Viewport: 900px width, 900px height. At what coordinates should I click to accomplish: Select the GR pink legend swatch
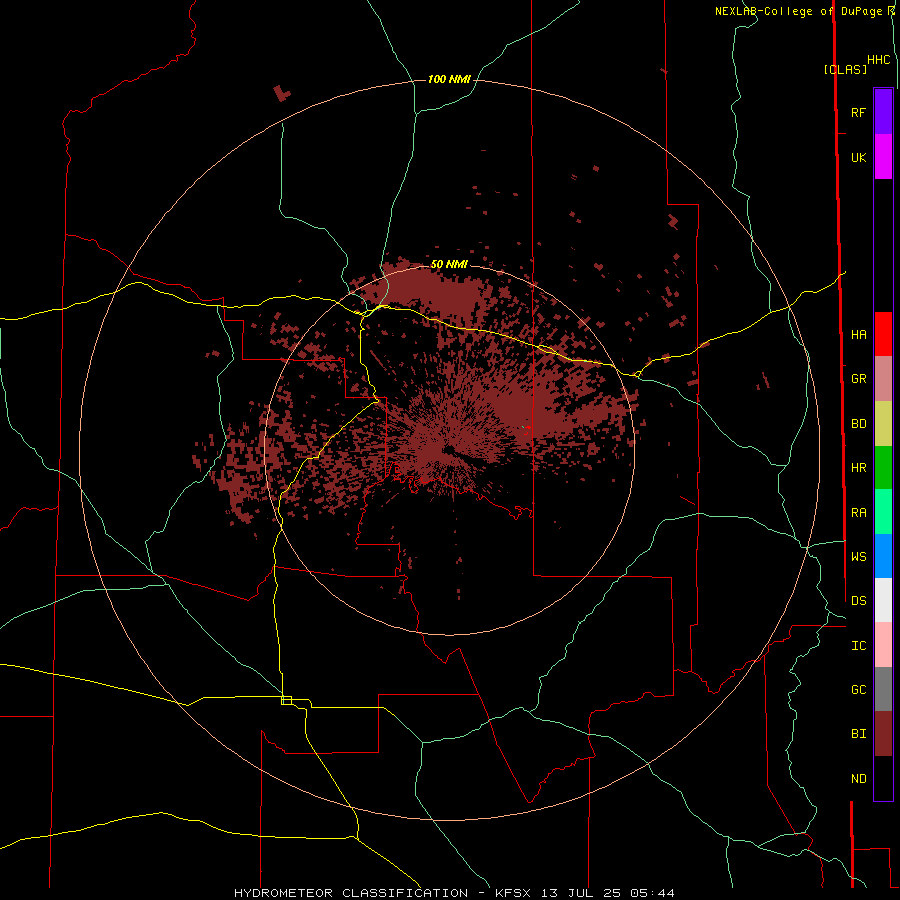(x=883, y=379)
